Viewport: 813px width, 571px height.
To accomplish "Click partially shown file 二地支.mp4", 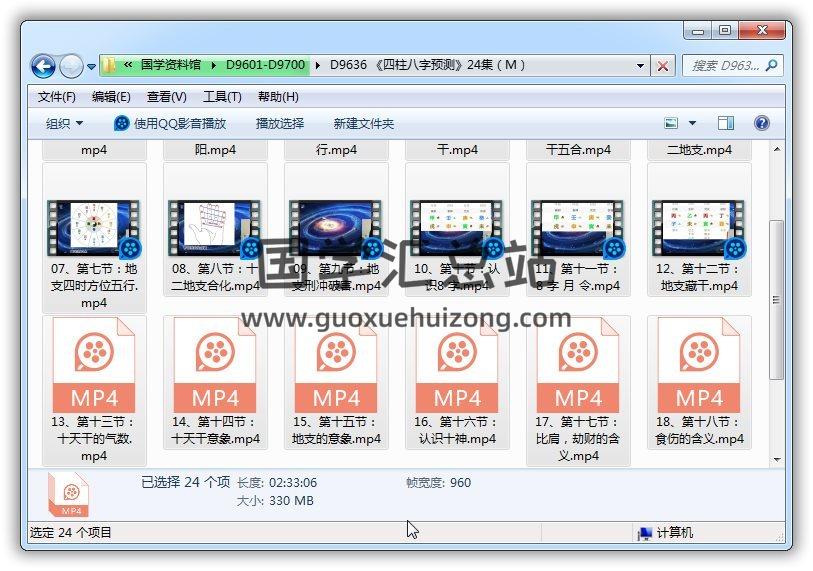I will pyautogui.click(x=699, y=150).
